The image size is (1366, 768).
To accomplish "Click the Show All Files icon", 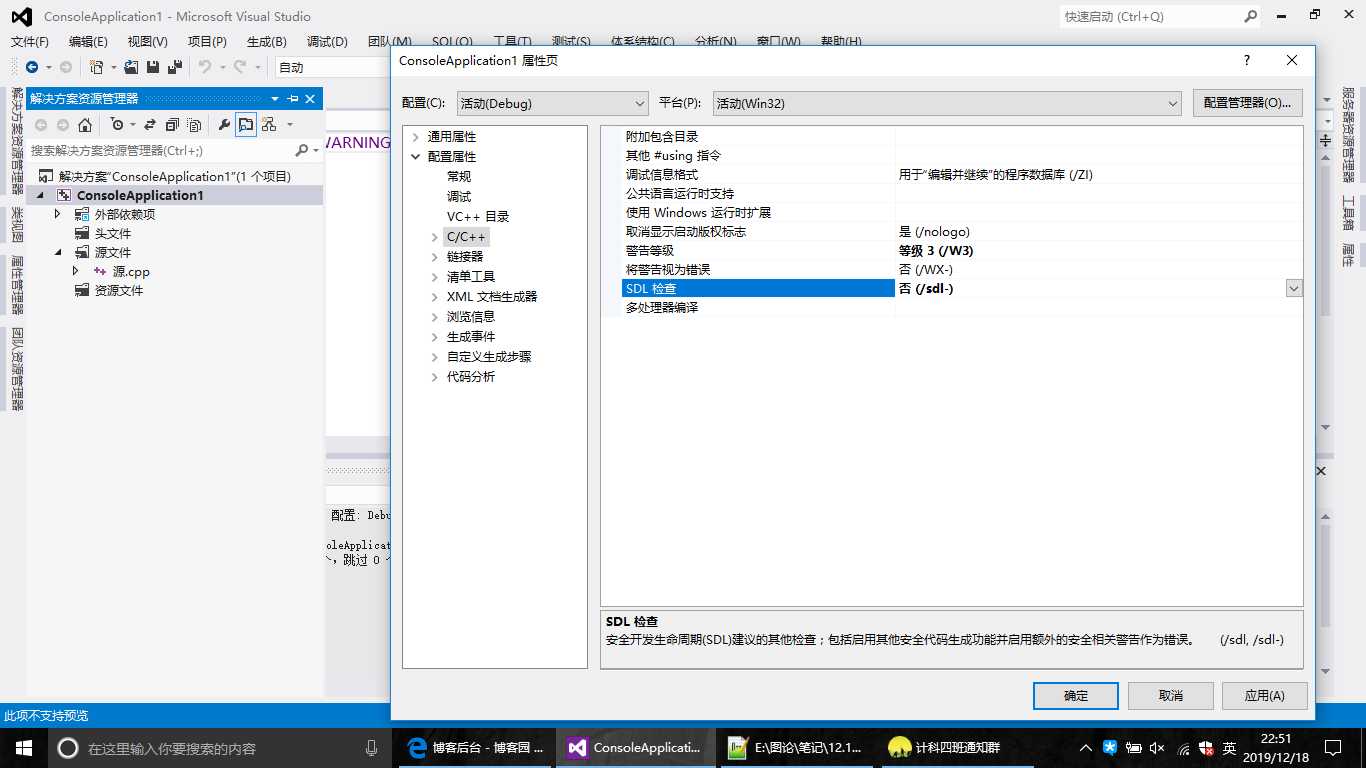I will click(x=194, y=125).
